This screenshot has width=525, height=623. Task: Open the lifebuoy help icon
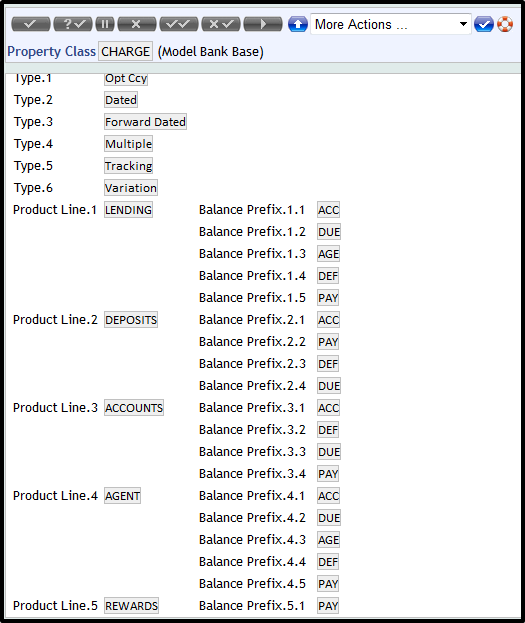coord(505,24)
